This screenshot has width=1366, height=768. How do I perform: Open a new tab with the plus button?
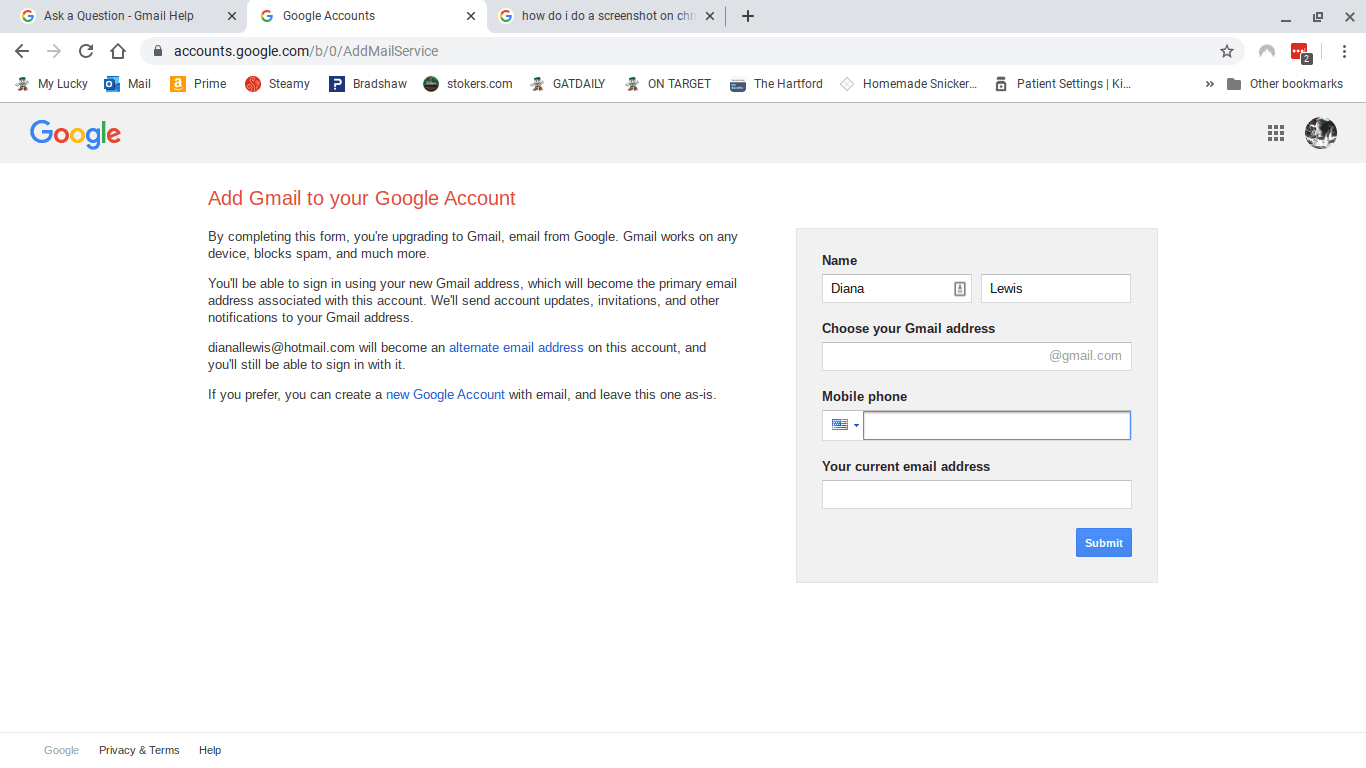click(x=748, y=16)
